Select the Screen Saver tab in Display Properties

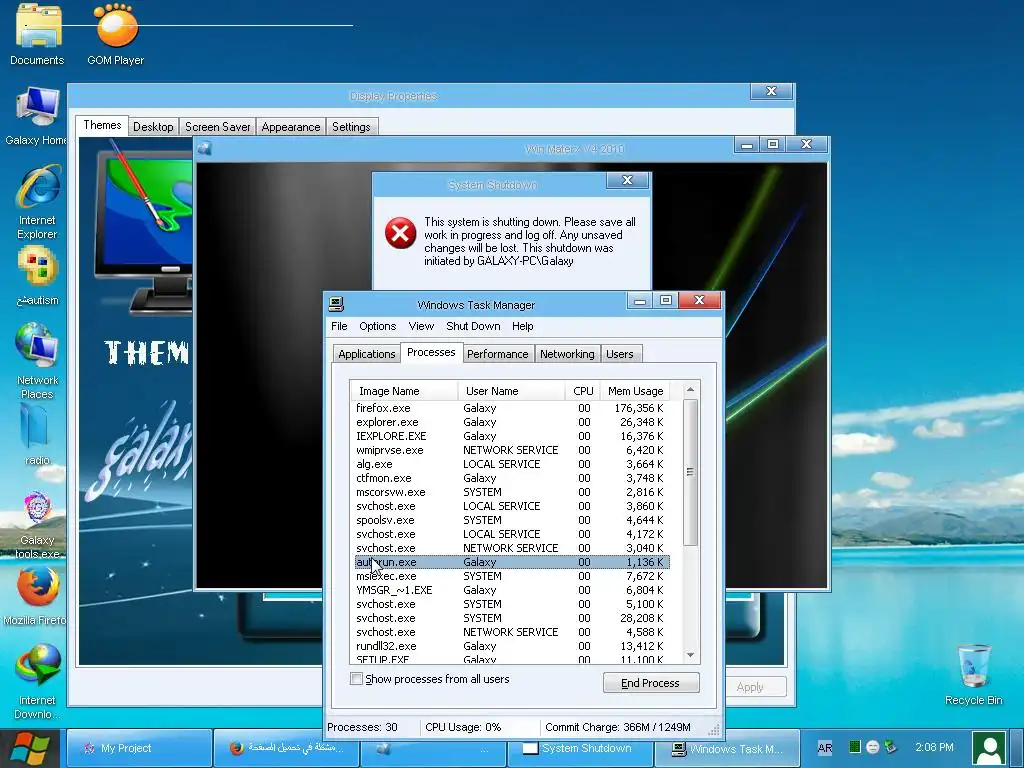[x=217, y=127]
